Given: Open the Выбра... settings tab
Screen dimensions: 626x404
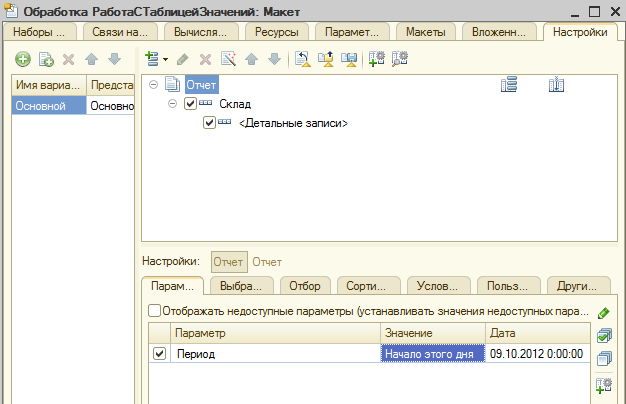Looking at the screenshot, I should (x=241, y=286).
